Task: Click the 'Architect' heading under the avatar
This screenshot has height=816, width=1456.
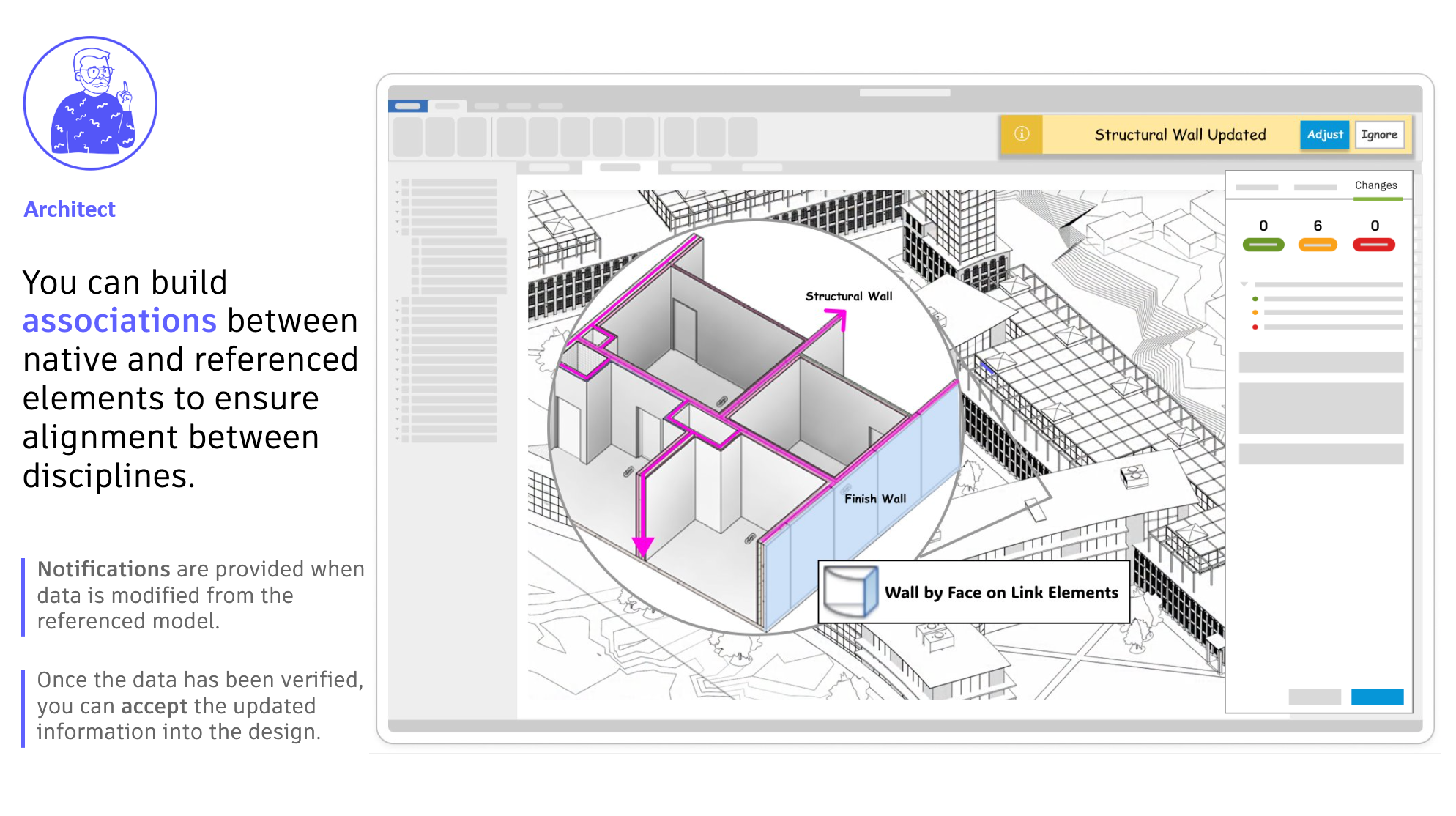Action: pyautogui.click(x=70, y=209)
